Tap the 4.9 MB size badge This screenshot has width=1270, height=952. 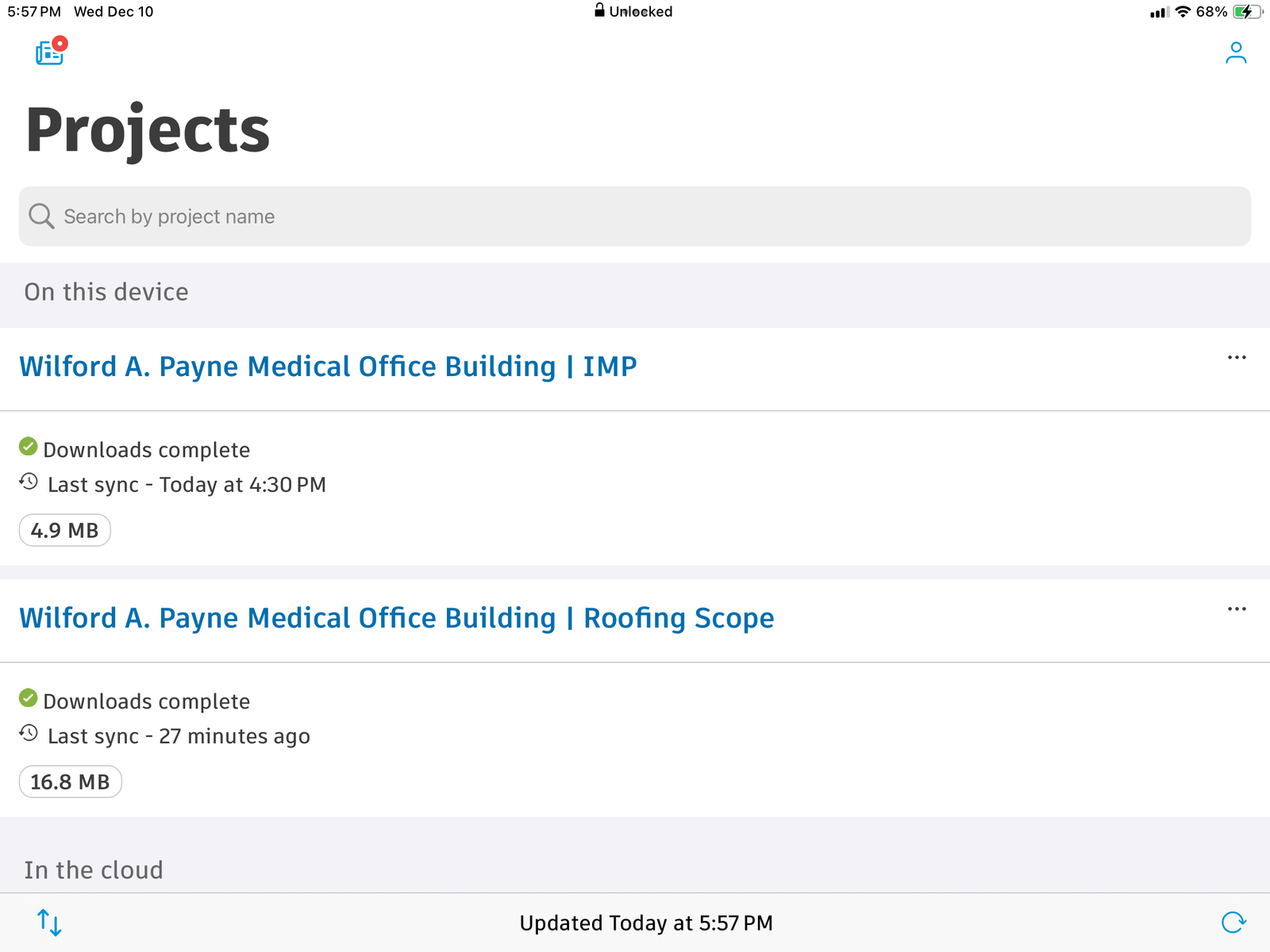(x=64, y=530)
